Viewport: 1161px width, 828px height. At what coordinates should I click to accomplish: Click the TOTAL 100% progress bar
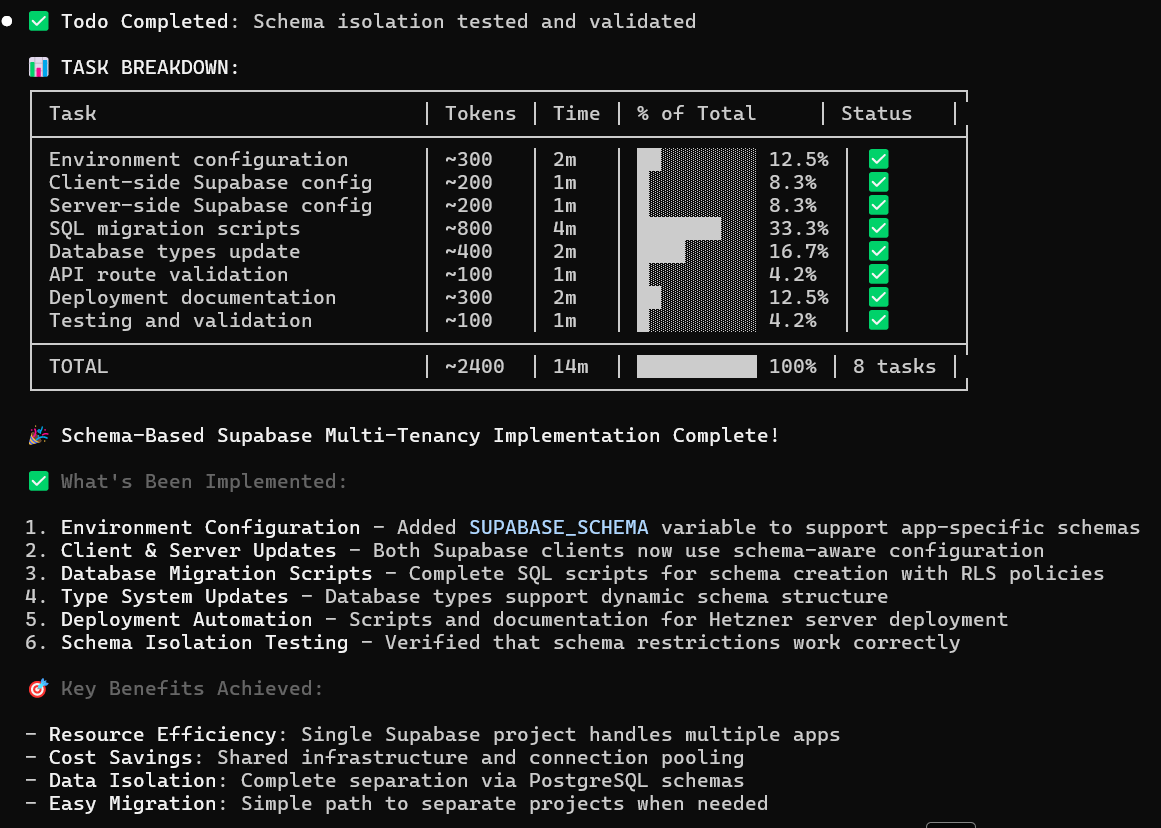pos(697,367)
